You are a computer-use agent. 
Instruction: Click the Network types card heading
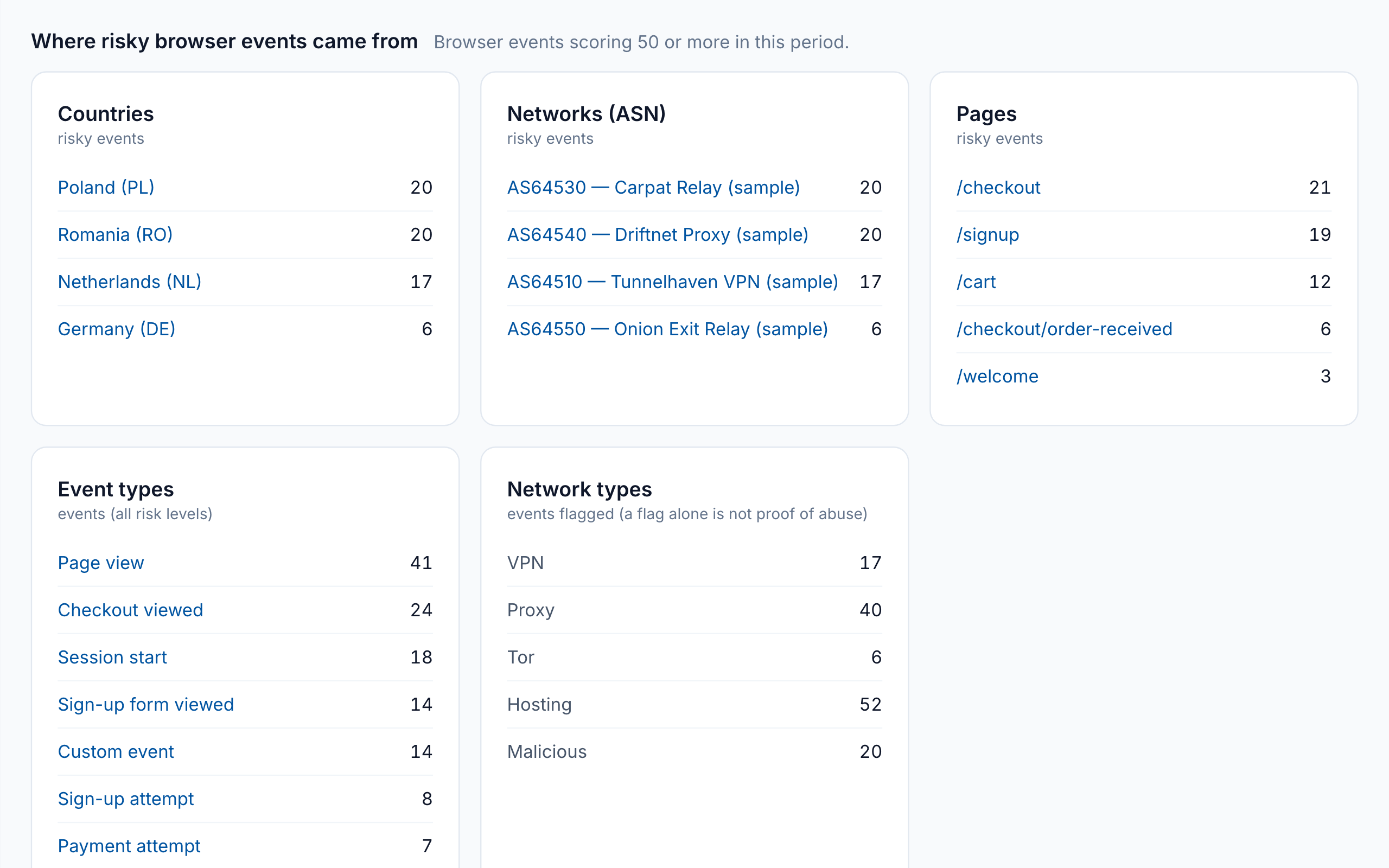pyautogui.click(x=579, y=489)
